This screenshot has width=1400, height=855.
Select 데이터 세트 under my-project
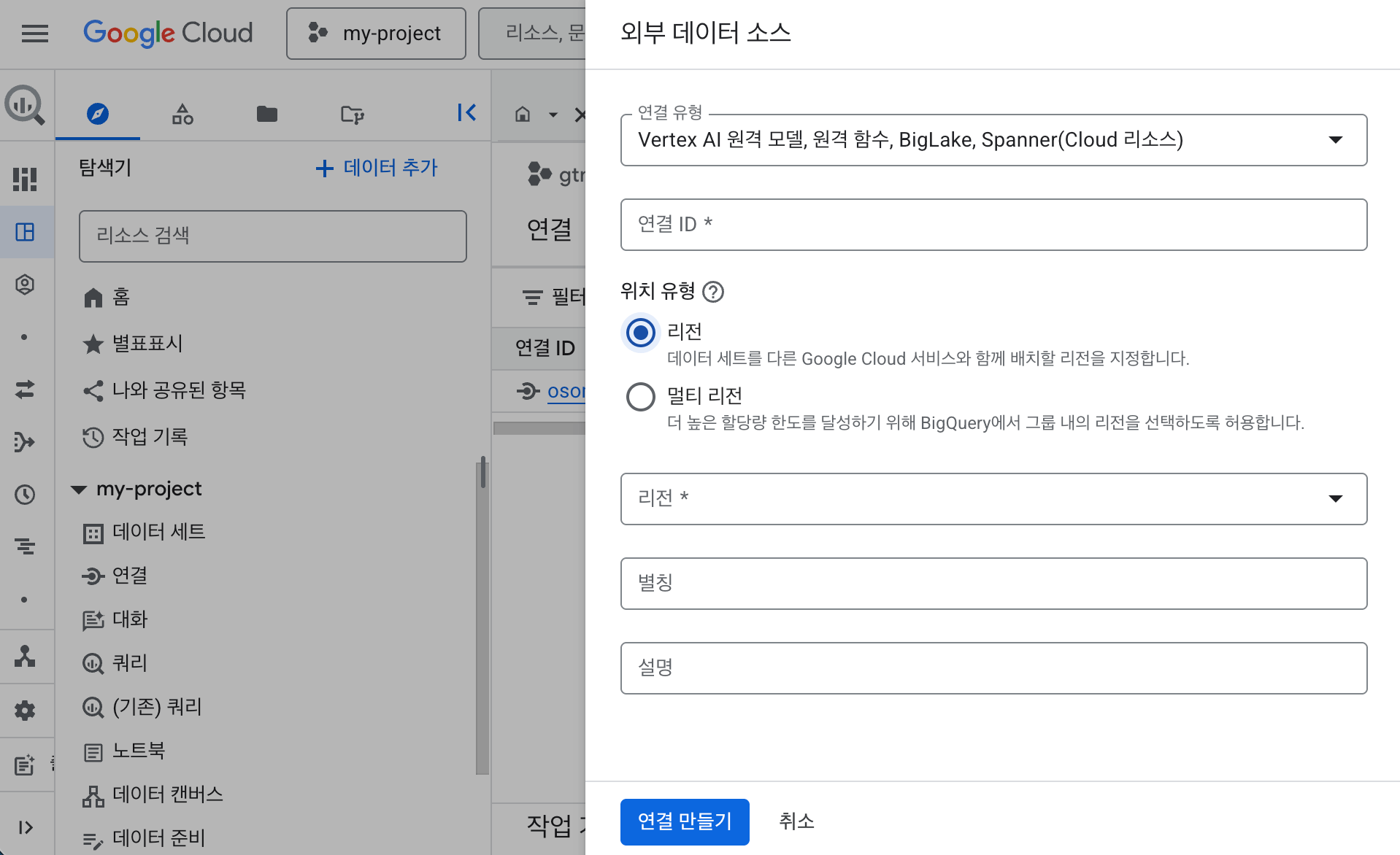(x=158, y=532)
